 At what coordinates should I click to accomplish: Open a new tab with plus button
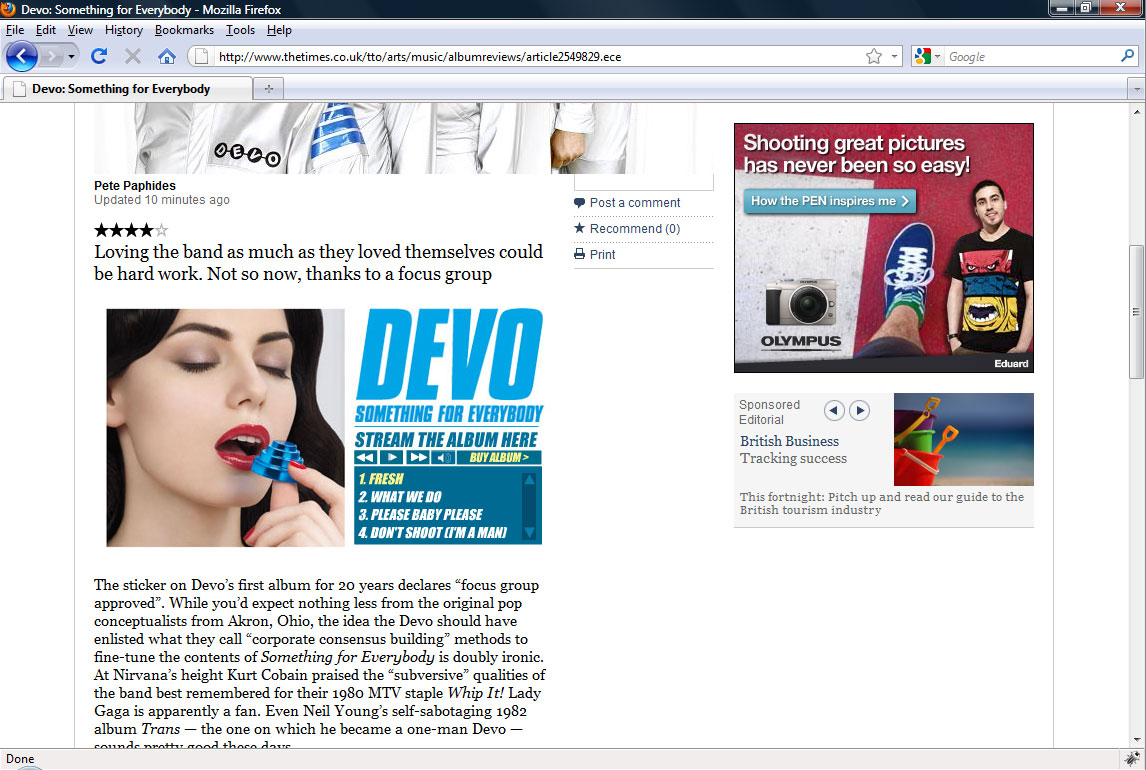[268, 88]
